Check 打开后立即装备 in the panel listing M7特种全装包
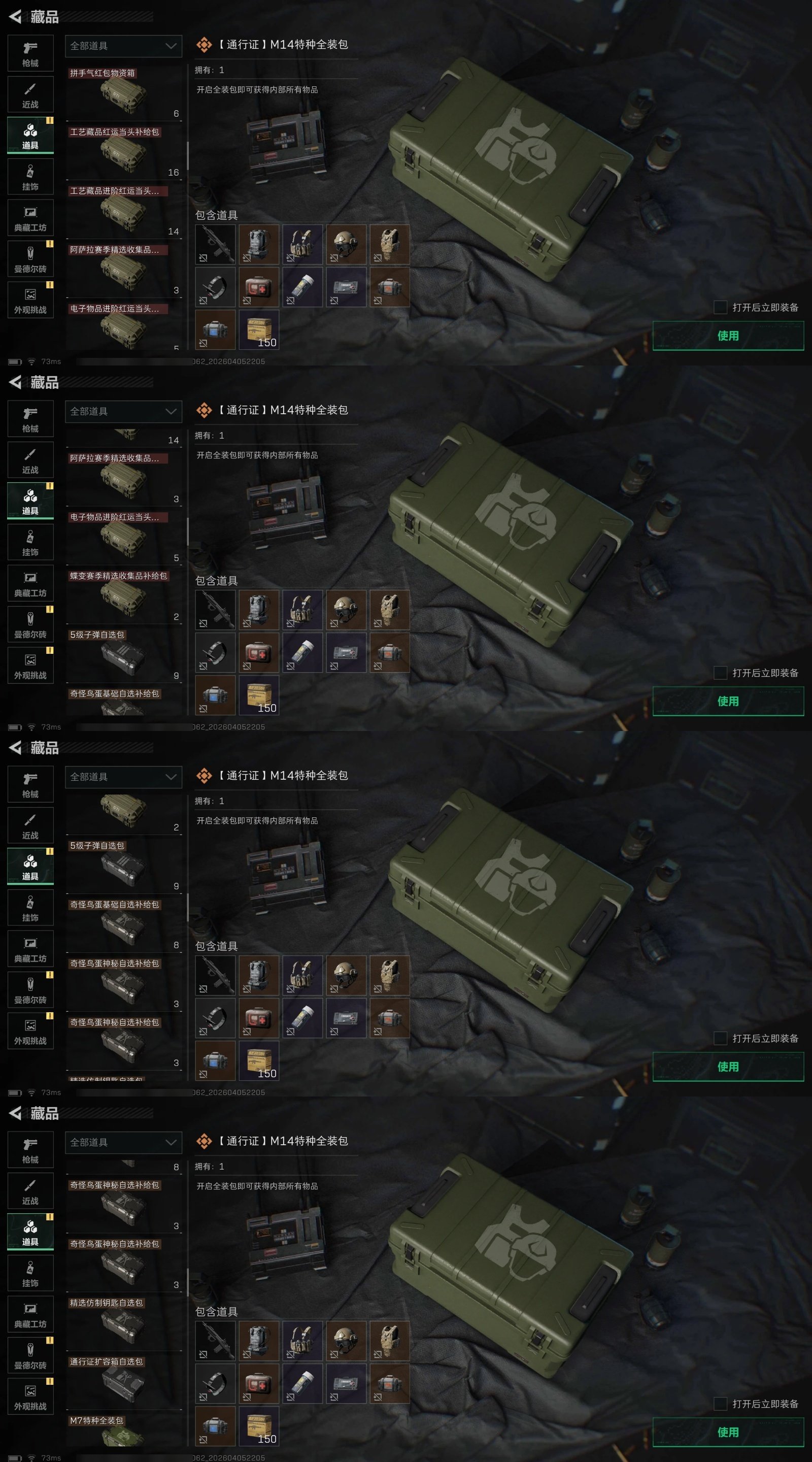812x1462 pixels. tap(720, 1404)
